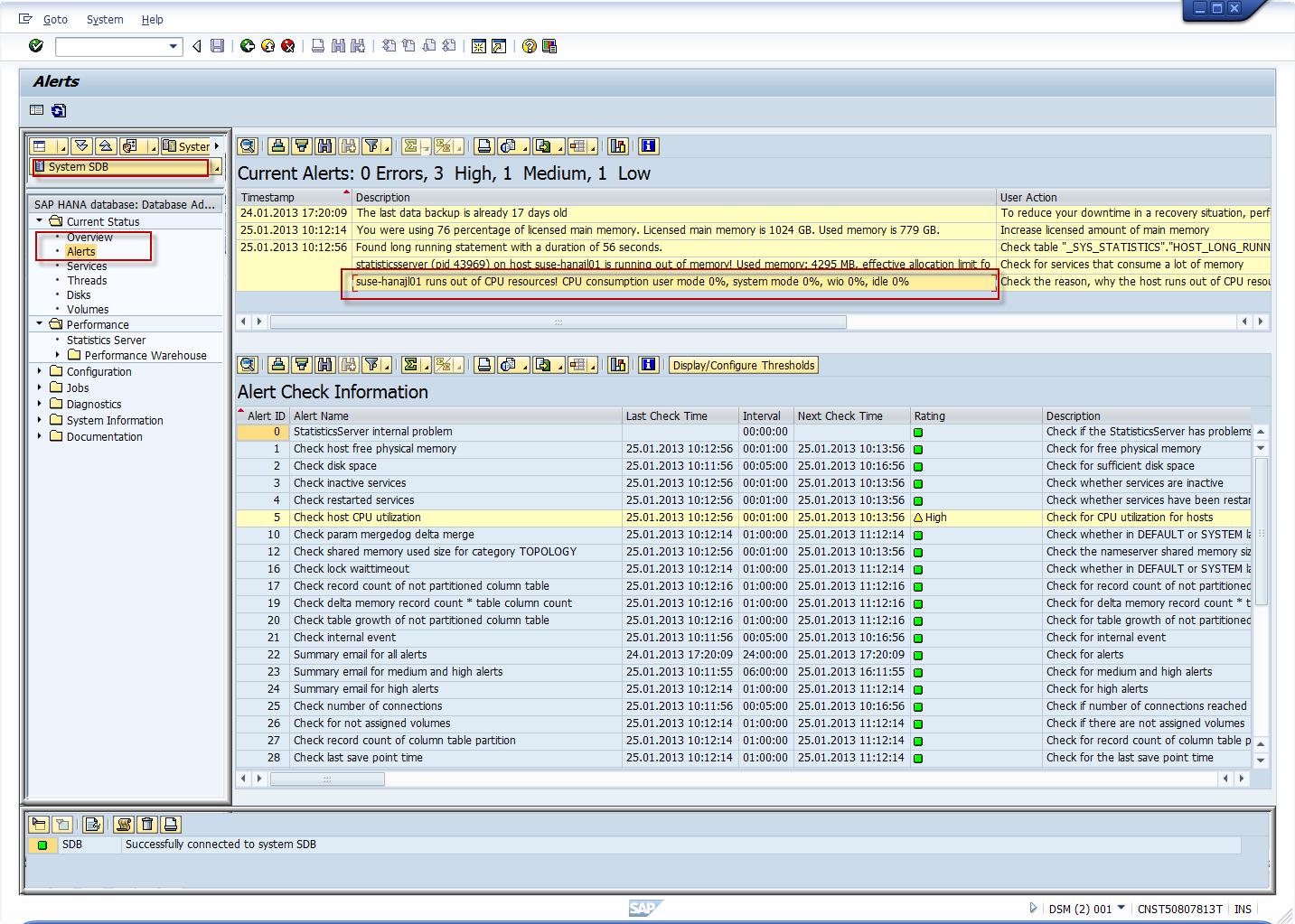Click the graphic chart icon in the Current Alerts toolbar
This screenshot has height=924, width=1295.
618,146
